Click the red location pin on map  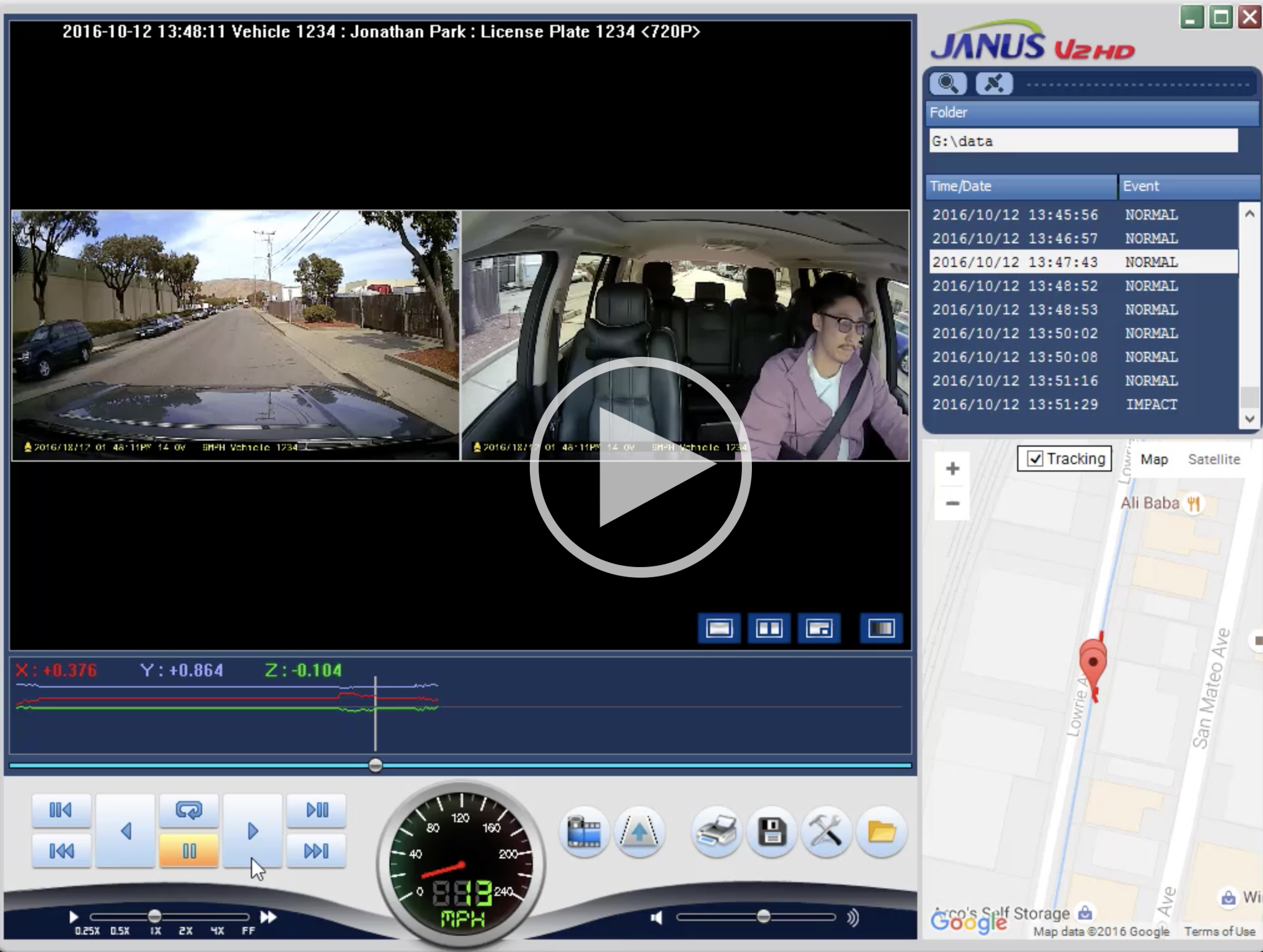1093,663
